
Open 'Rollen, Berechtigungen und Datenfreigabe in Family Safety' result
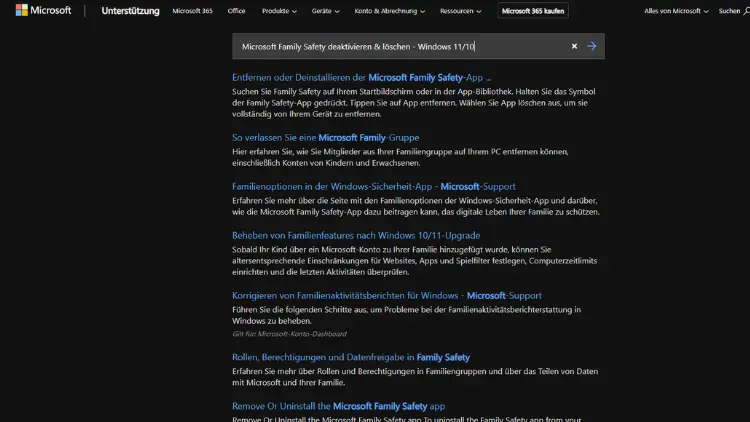pos(351,357)
